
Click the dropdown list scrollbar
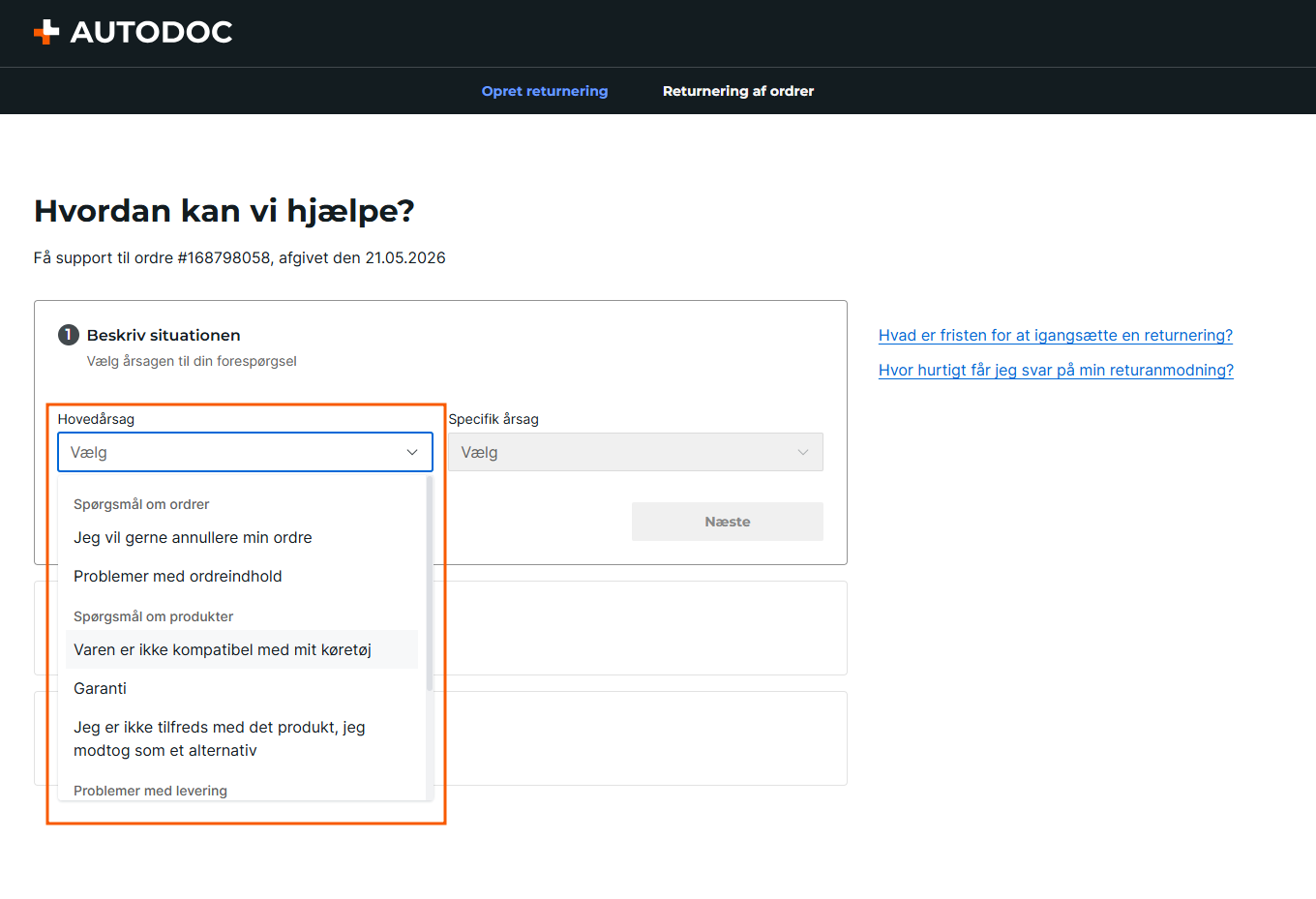click(x=430, y=584)
